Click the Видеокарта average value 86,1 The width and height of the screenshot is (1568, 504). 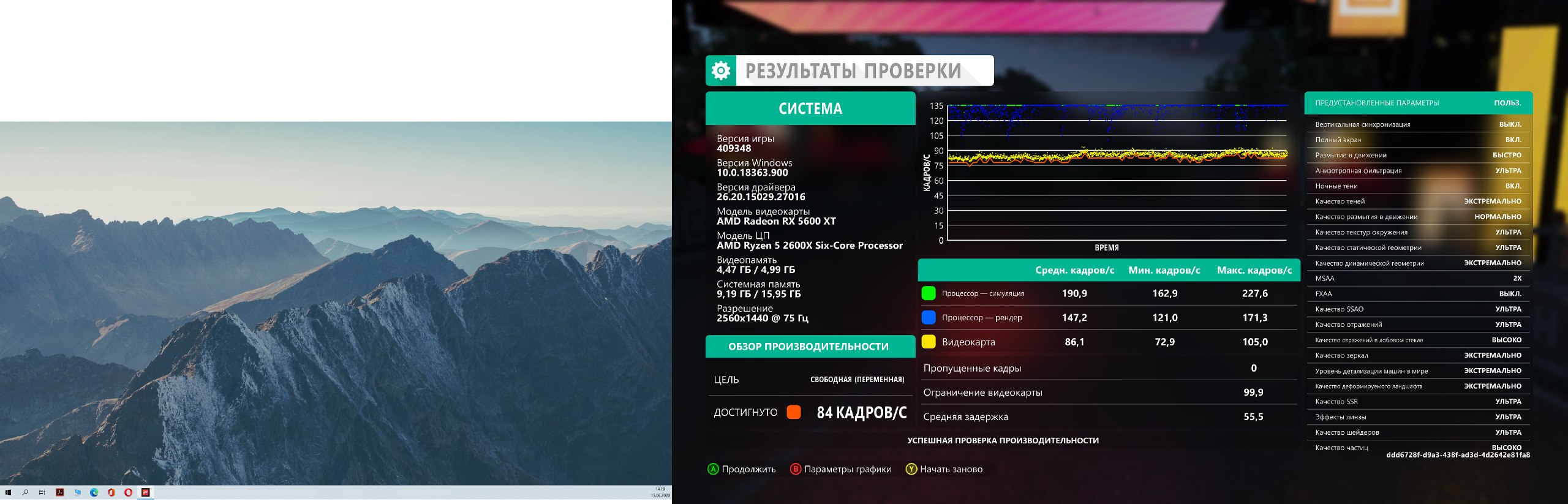click(1074, 342)
